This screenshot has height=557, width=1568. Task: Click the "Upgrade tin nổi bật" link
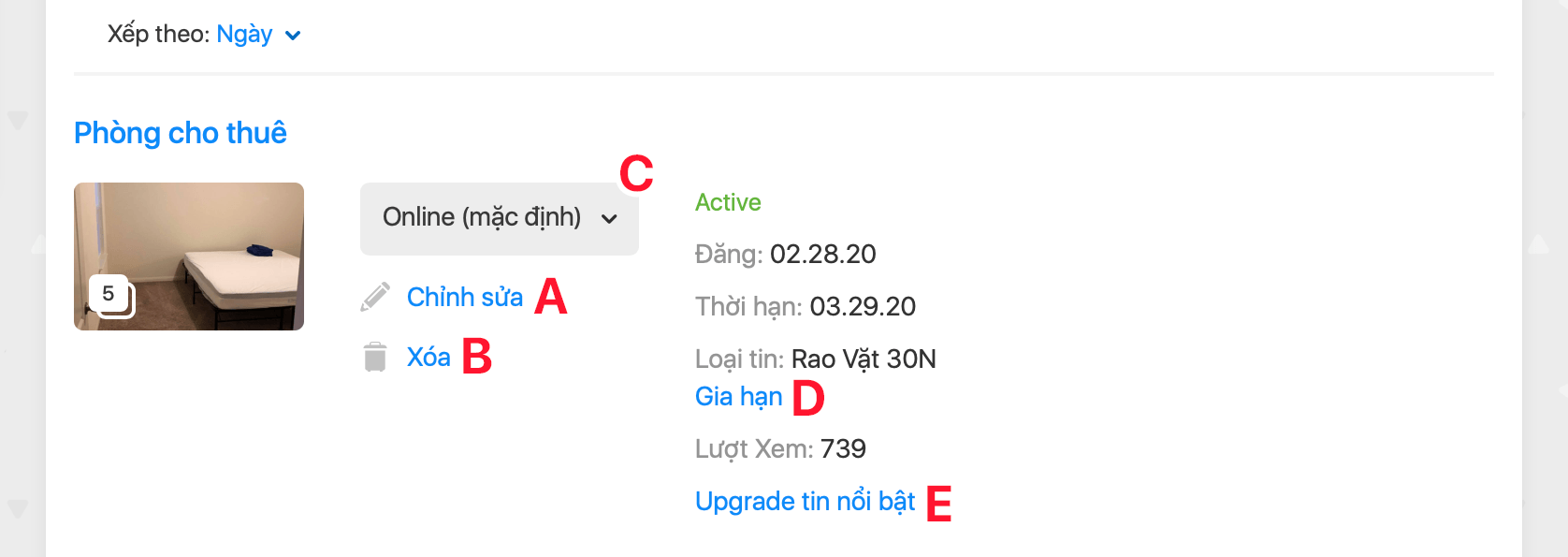click(805, 501)
